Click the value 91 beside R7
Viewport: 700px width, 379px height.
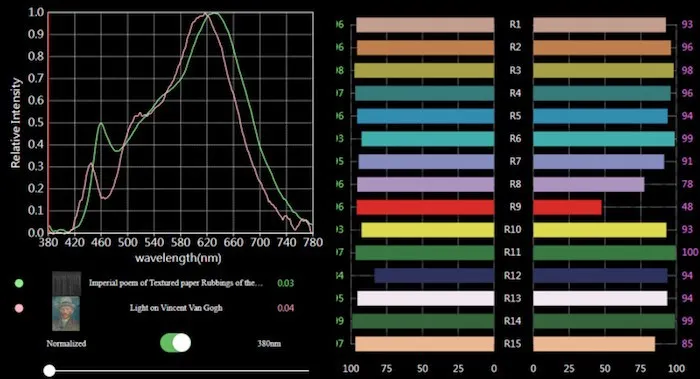click(x=687, y=161)
